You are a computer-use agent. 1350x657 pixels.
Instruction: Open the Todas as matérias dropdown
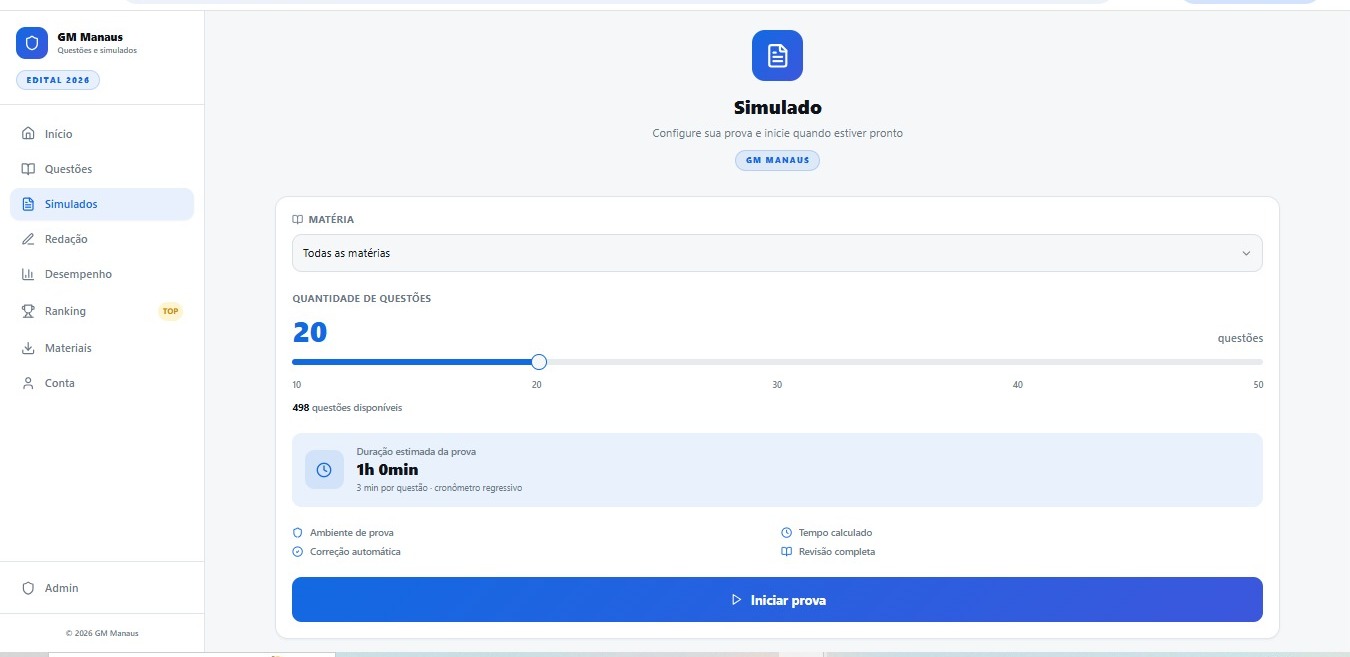776,253
